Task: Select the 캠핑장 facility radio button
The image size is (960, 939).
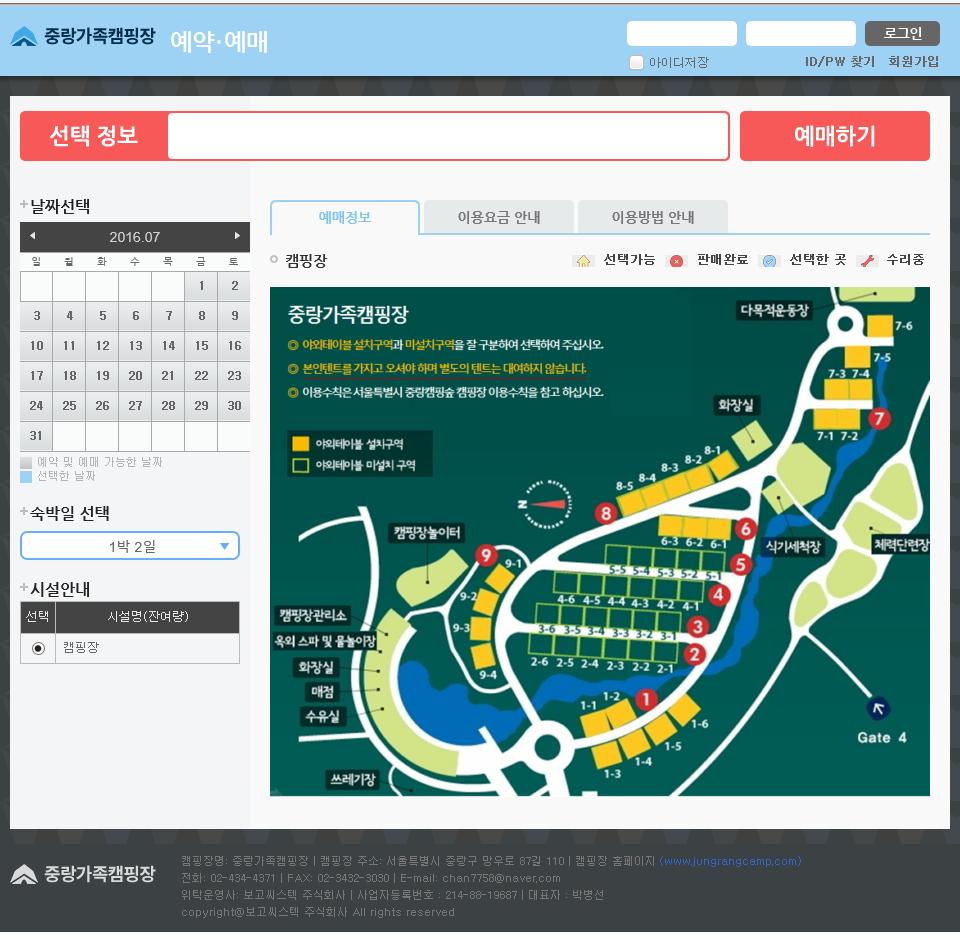Action: point(38,648)
